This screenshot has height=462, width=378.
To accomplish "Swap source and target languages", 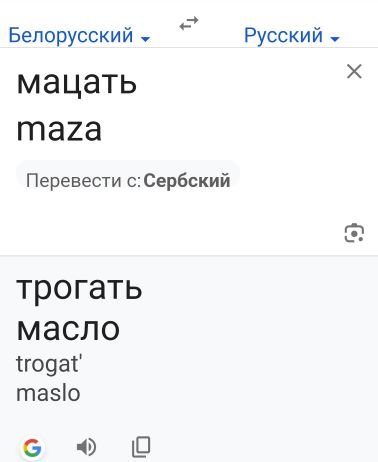I will [189, 23].
